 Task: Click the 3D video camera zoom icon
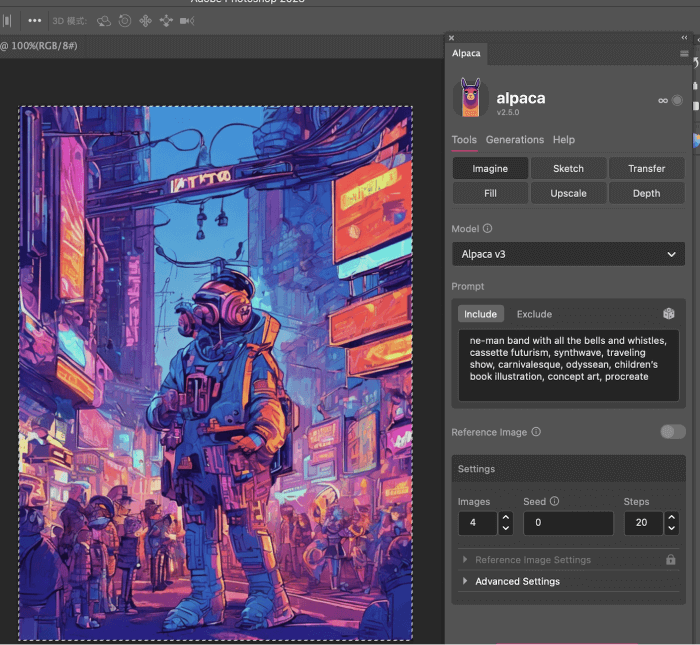click(x=188, y=20)
